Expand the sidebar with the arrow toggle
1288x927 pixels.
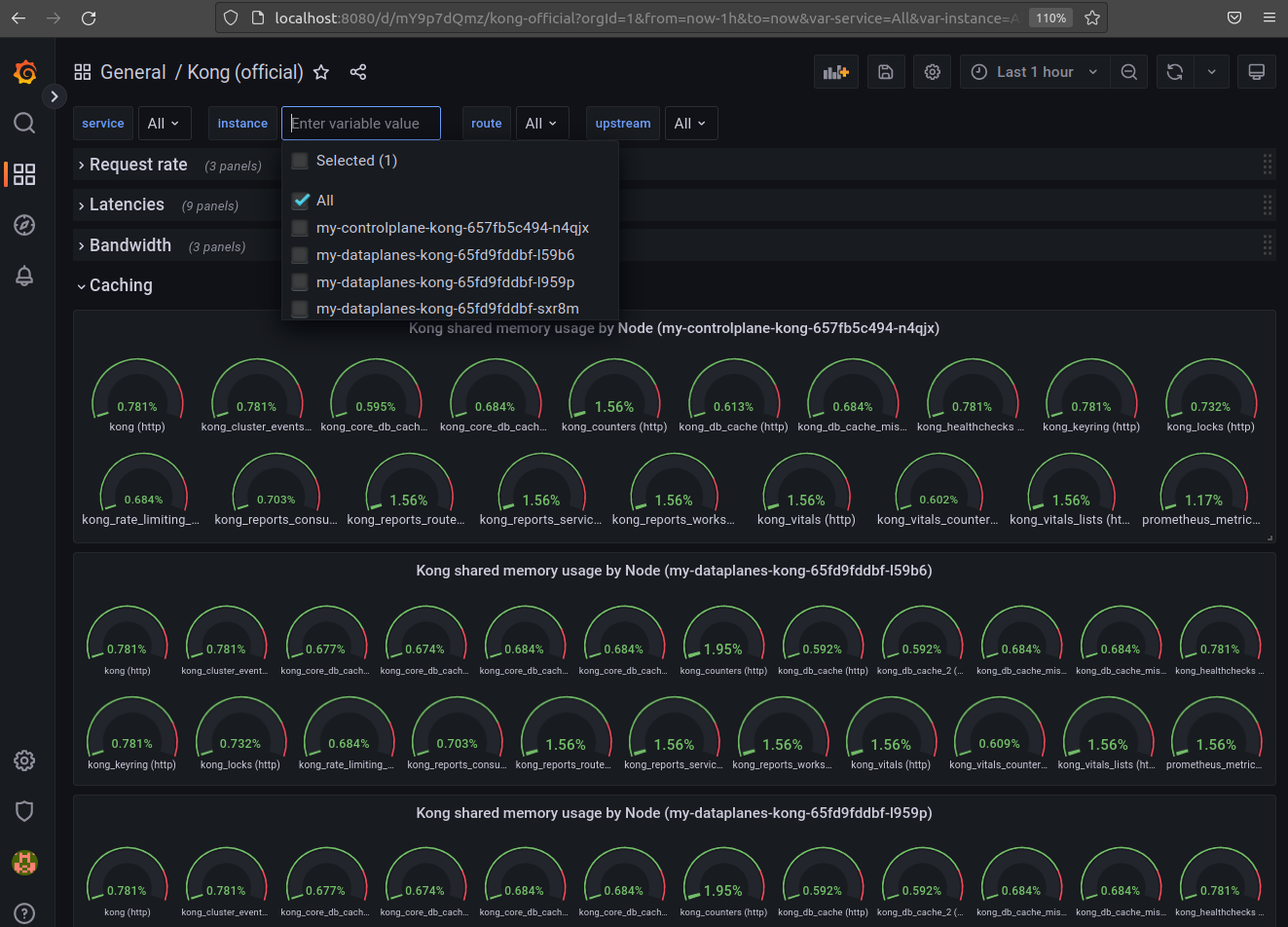55,96
